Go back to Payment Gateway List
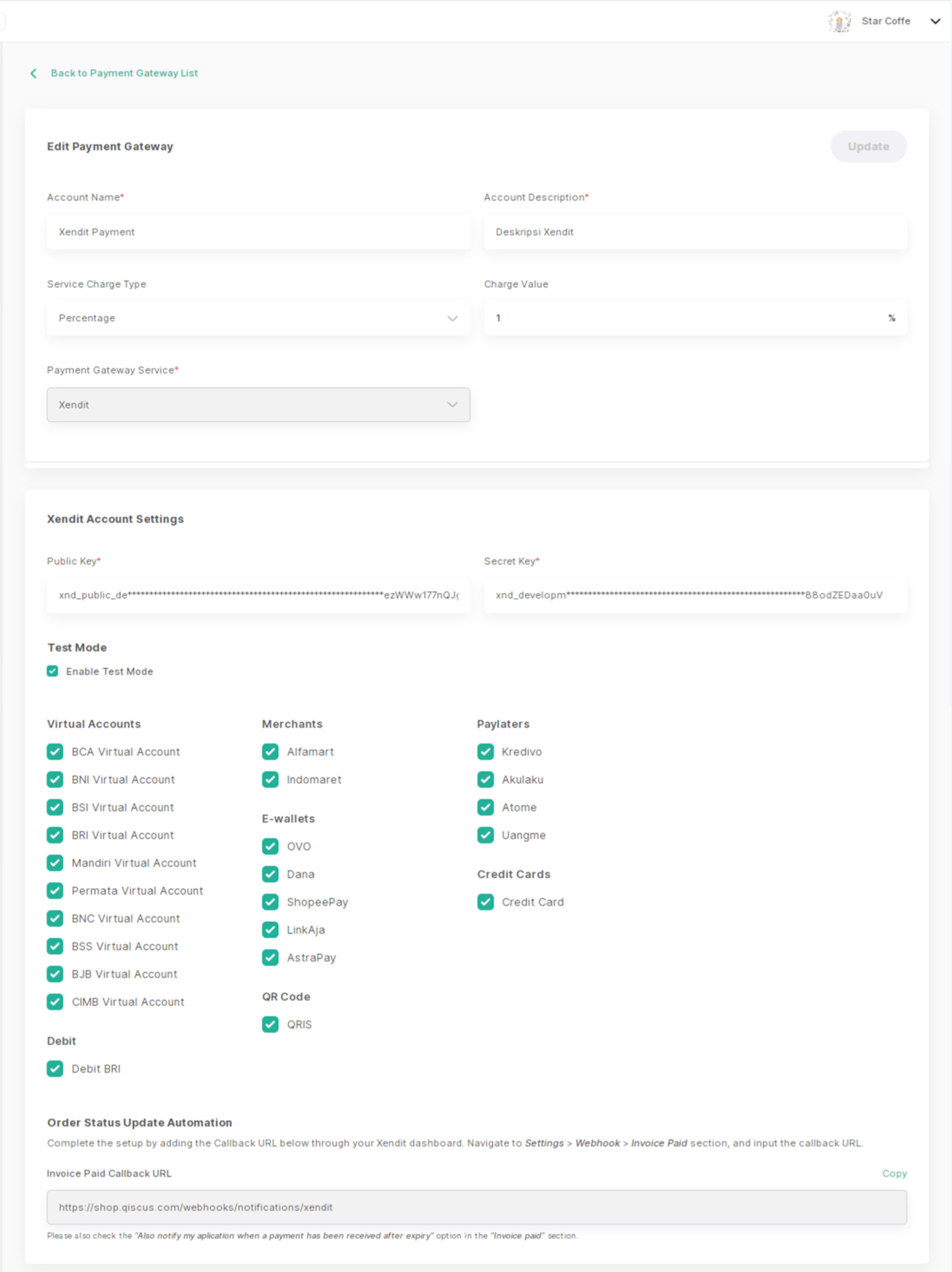Screen dimensions: 952x1272 click(124, 73)
